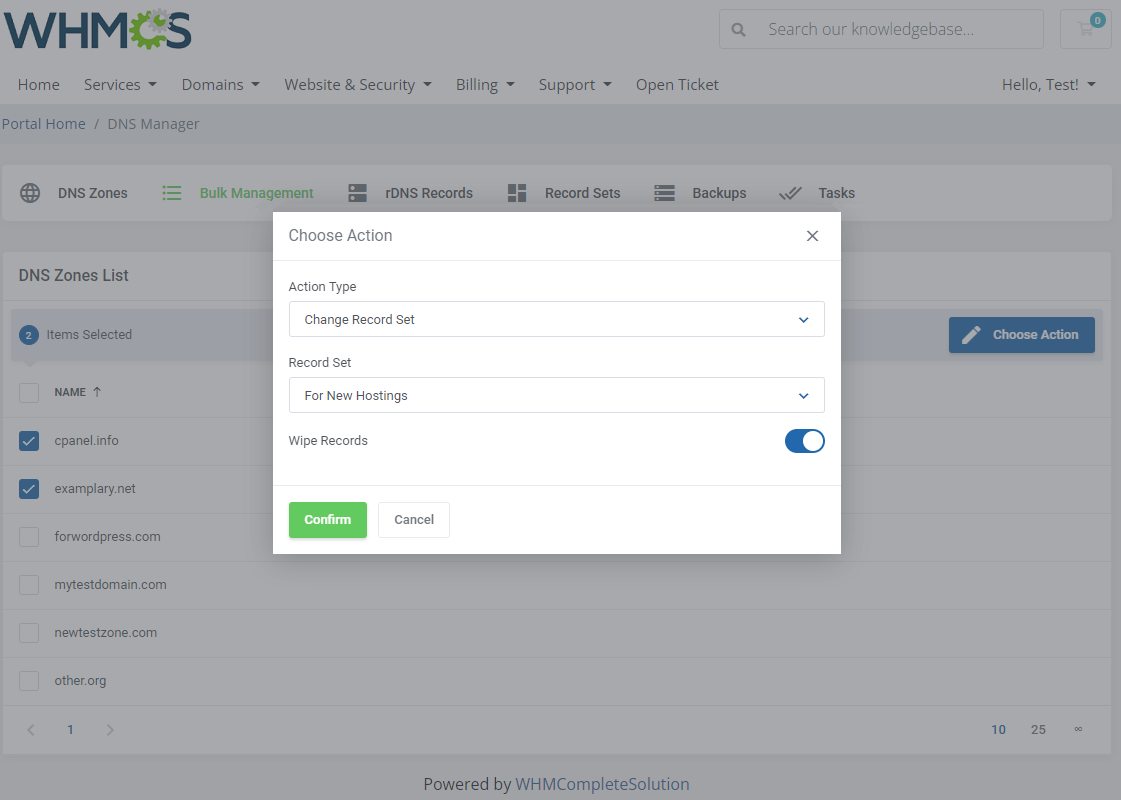Click the Choose Action button
The width and height of the screenshot is (1121, 800).
[1022, 335]
